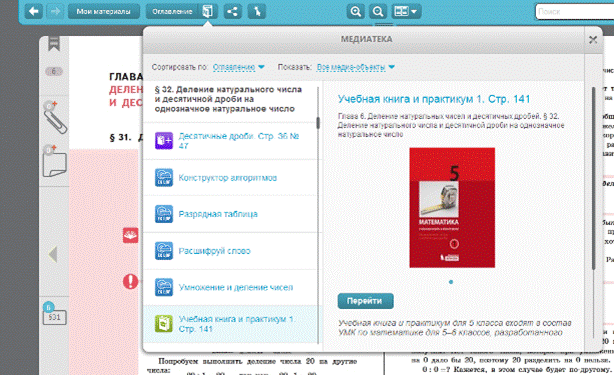
Task: Click the media list scrollbar thumb
Action: click(318, 123)
